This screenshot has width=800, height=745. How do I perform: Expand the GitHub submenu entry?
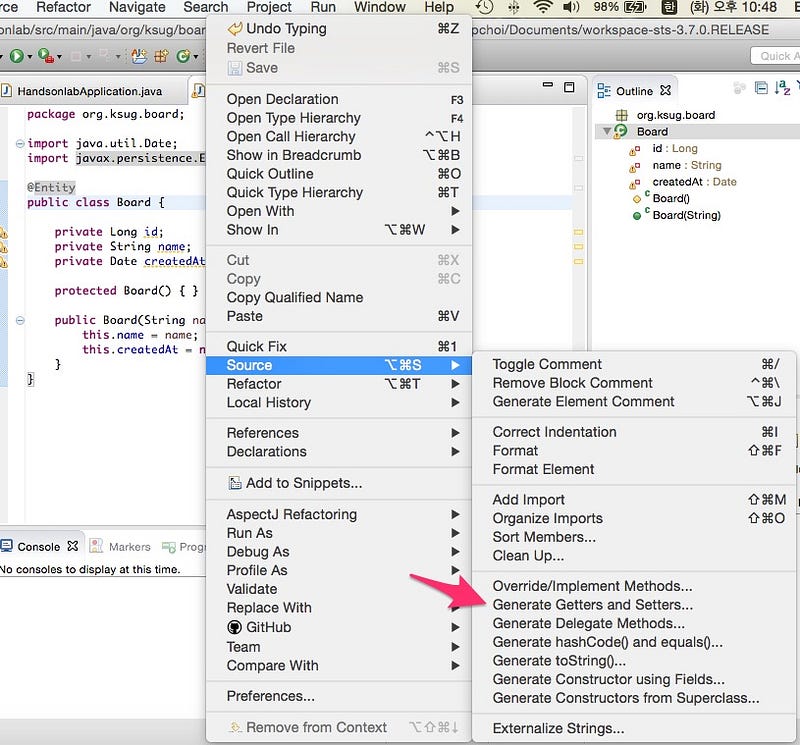pyautogui.click(x=339, y=627)
